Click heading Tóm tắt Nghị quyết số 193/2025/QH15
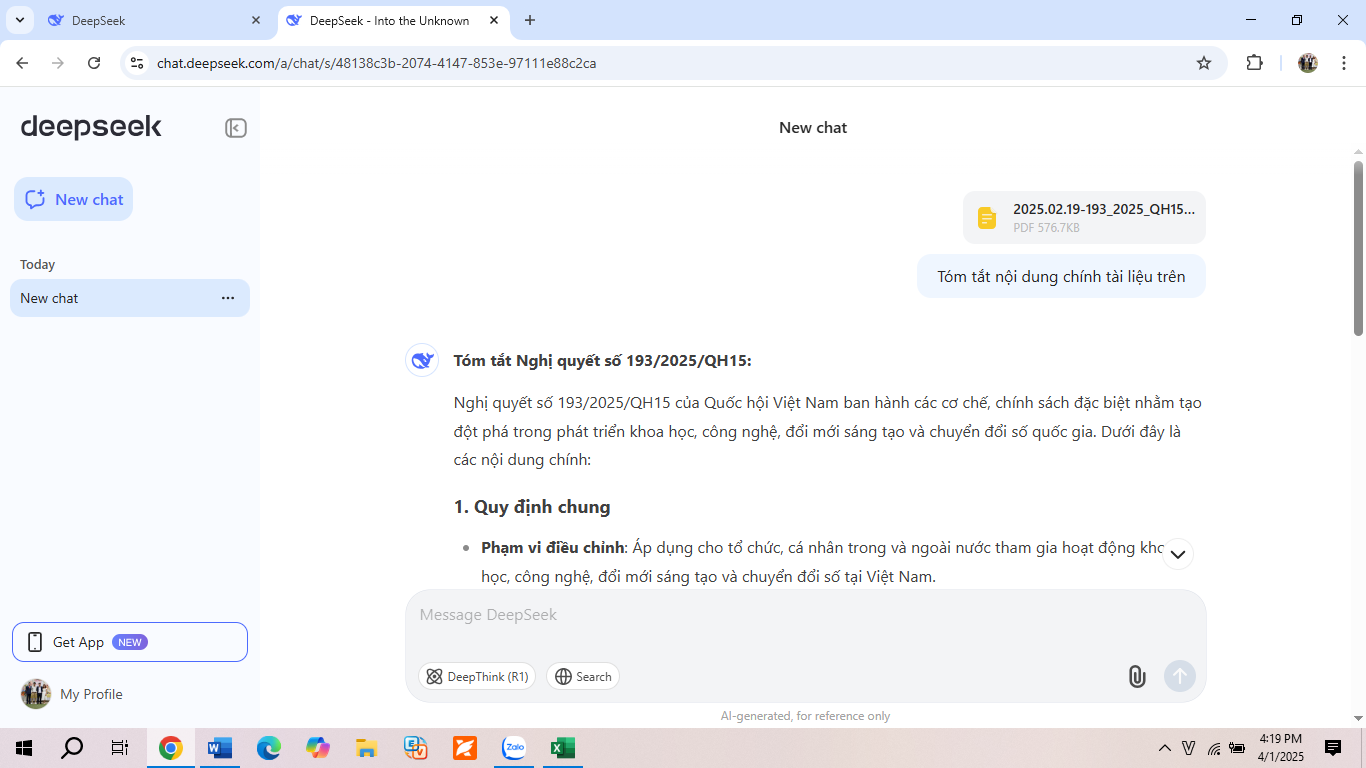Image resolution: width=1366 pixels, height=768 pixels. click(603, 361)
